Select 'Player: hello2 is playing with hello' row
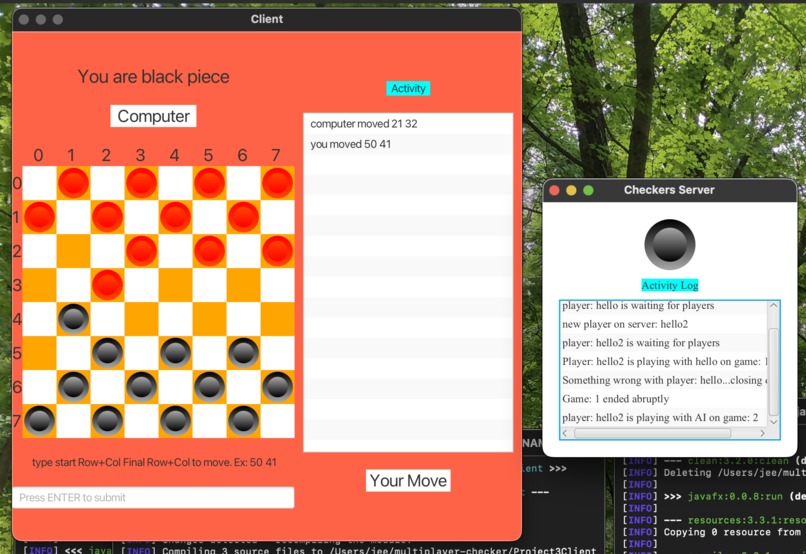 [x=664, y=361]
